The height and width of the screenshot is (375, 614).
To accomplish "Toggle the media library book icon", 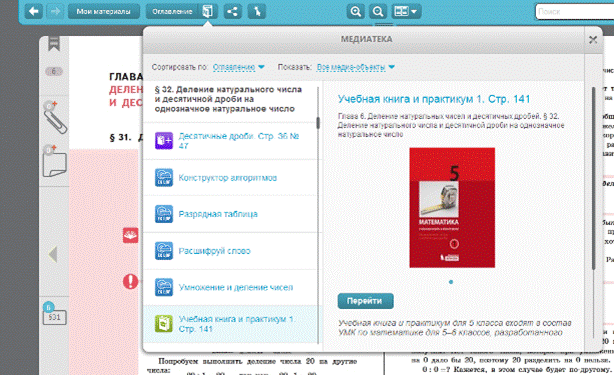I will click(208, 11).
